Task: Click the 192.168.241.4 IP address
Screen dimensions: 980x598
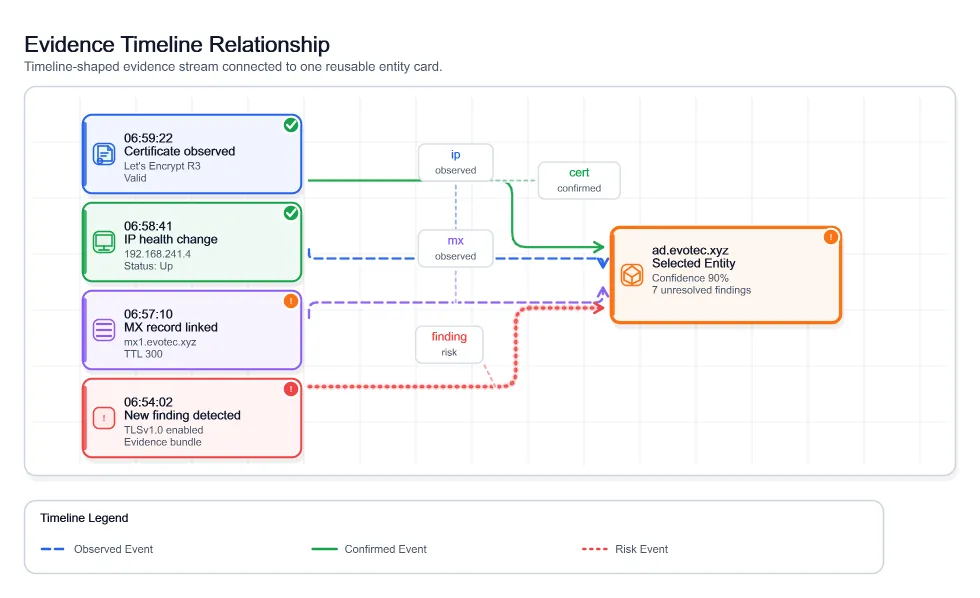Action: 158,254
